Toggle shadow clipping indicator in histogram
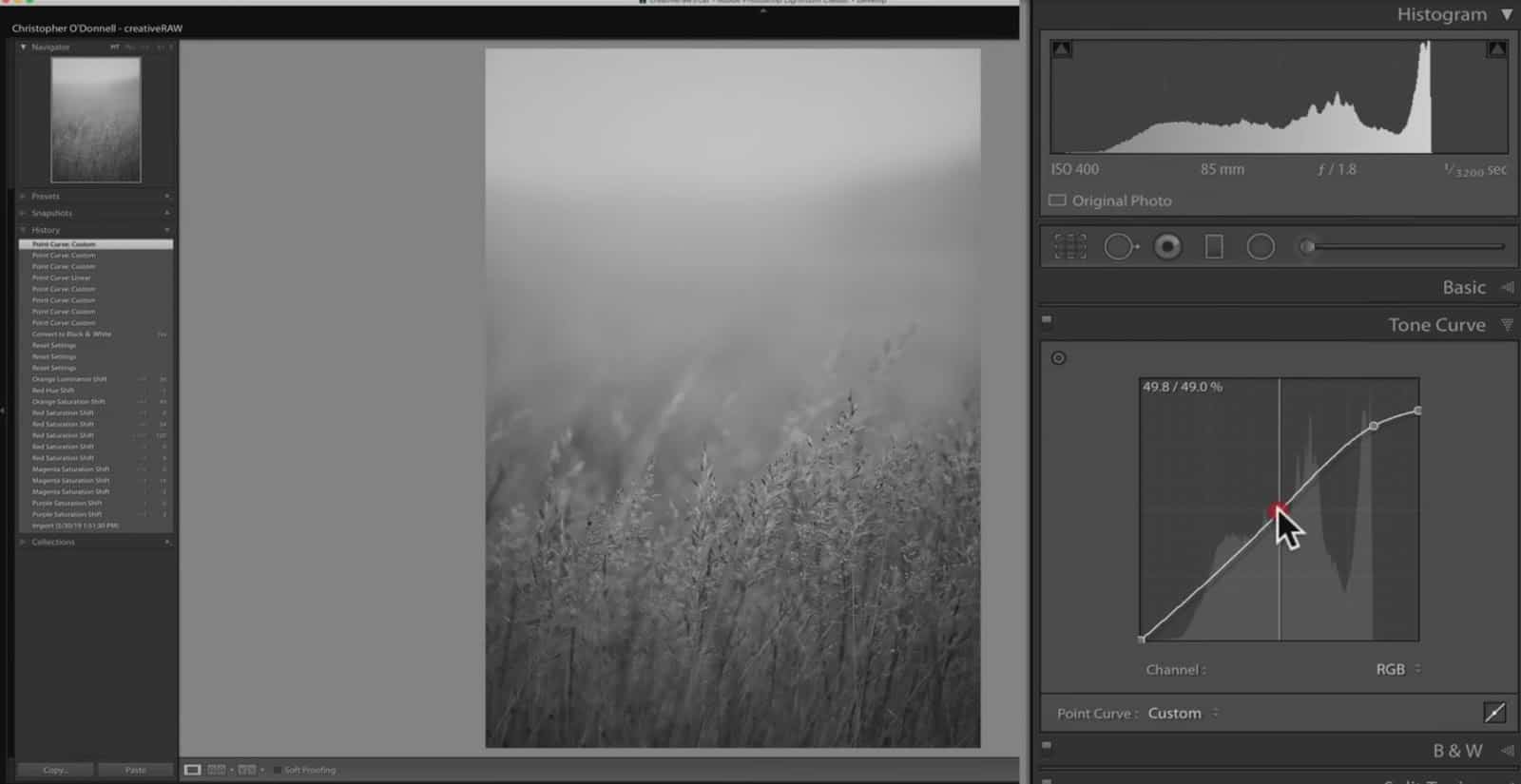 (x=1062, y=49)
